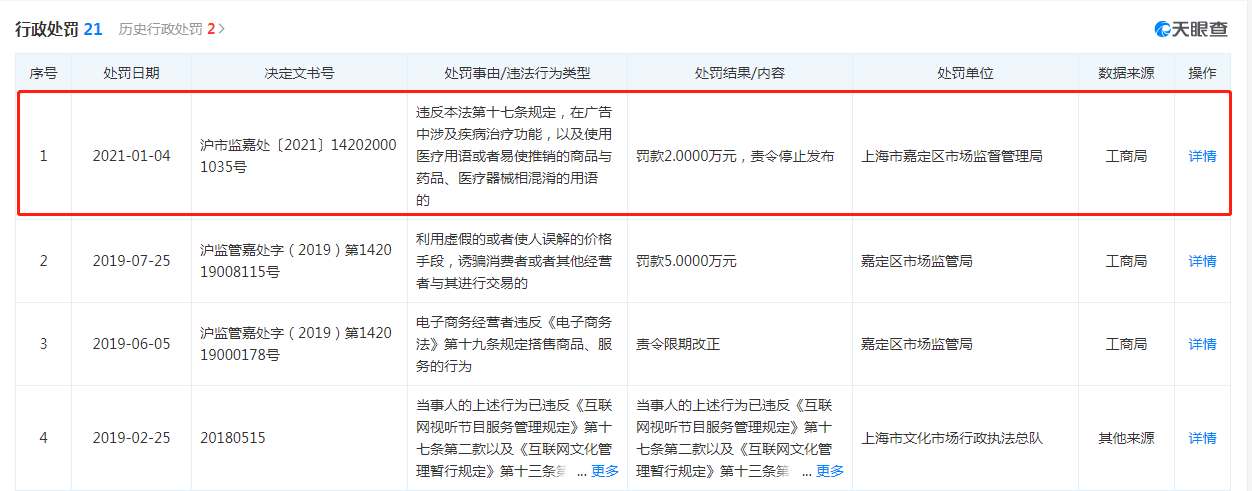Click the violation text starting 利用虚假的或者使人误解的价格
The height and width of the screenshot is (491, 1252).
click(x=514, y=261)
